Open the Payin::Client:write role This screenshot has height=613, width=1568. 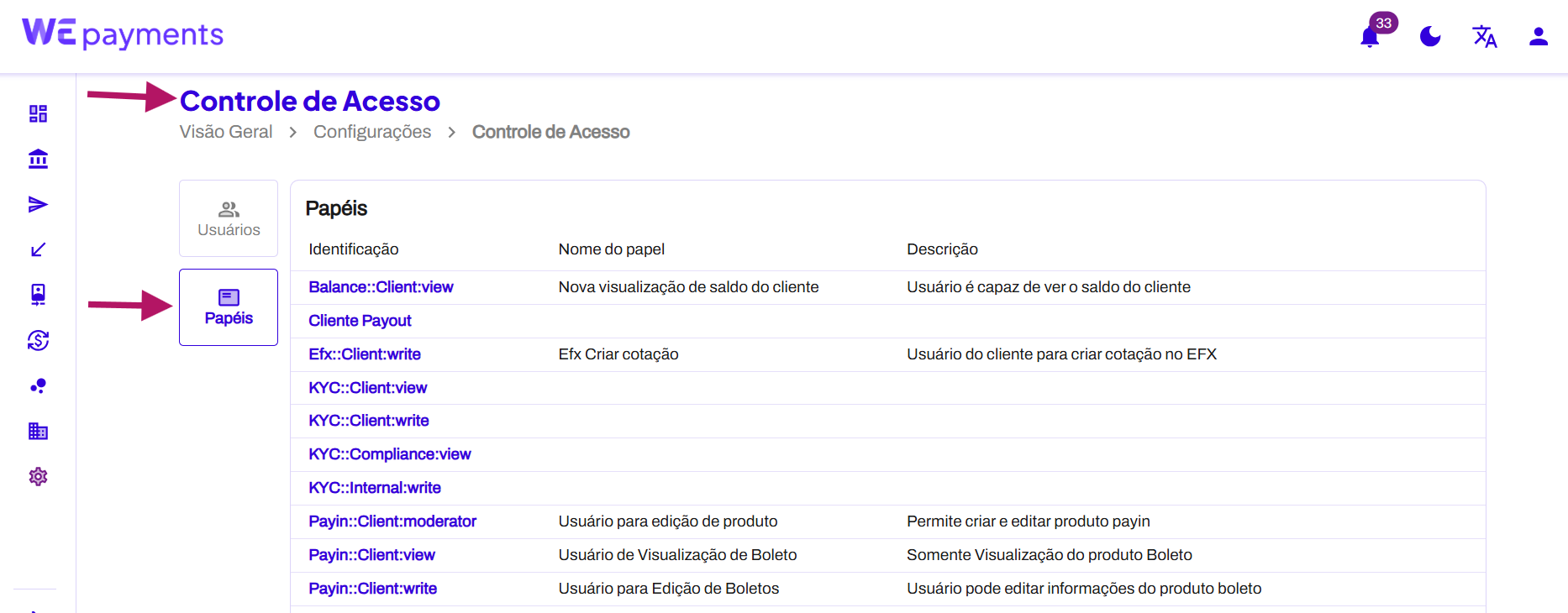tap(372, 589)
